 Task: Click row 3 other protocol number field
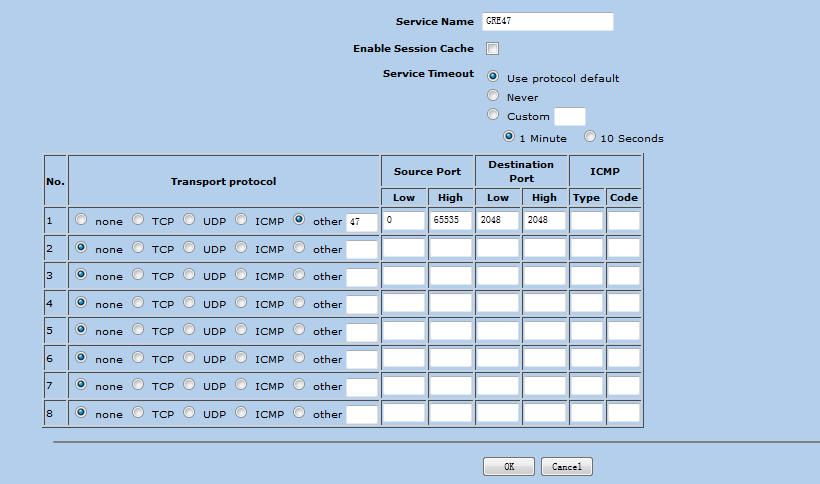coord(361,277)
